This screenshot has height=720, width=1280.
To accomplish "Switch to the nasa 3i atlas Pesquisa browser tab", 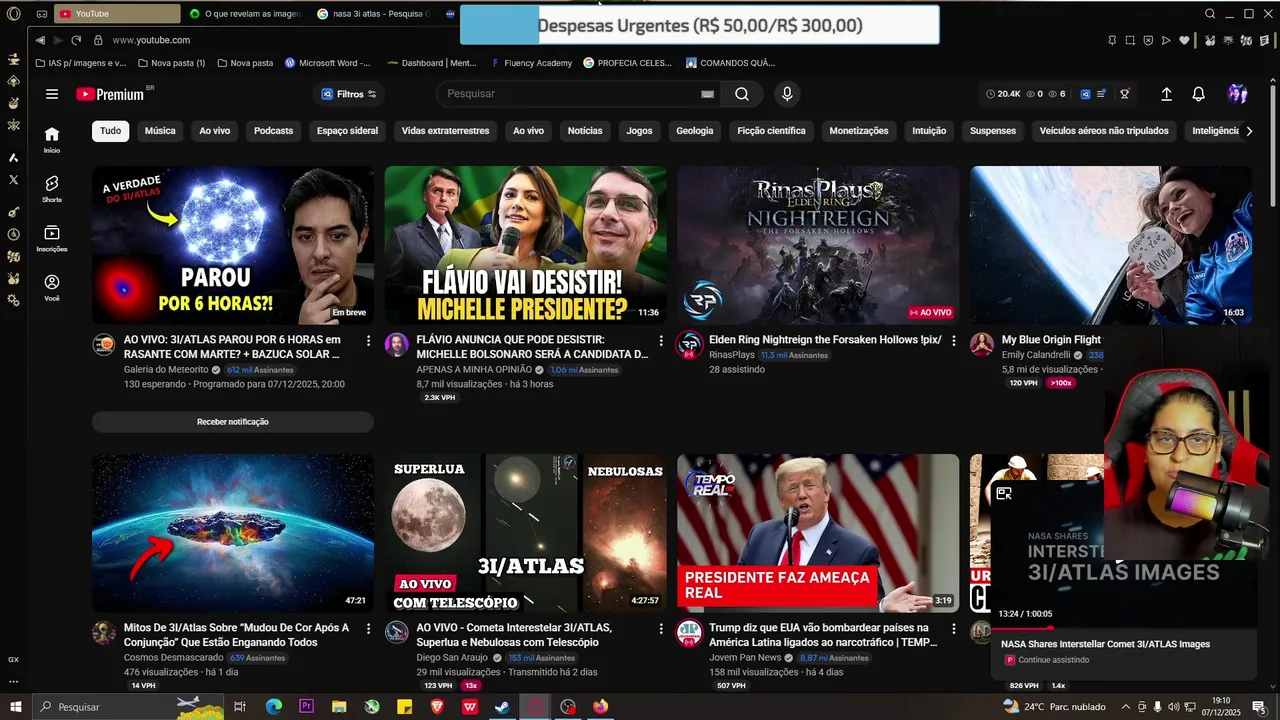I will click(x=376, y=14).
